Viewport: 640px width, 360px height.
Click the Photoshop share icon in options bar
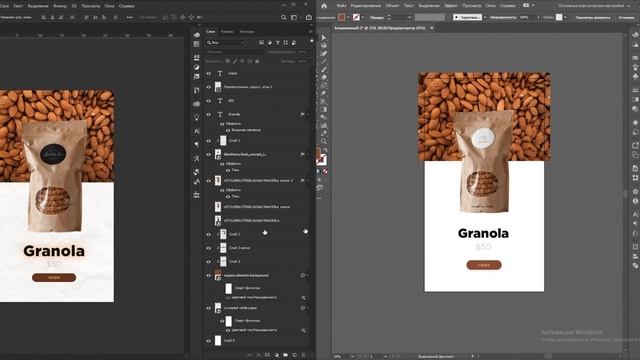(x=309, y=17)
